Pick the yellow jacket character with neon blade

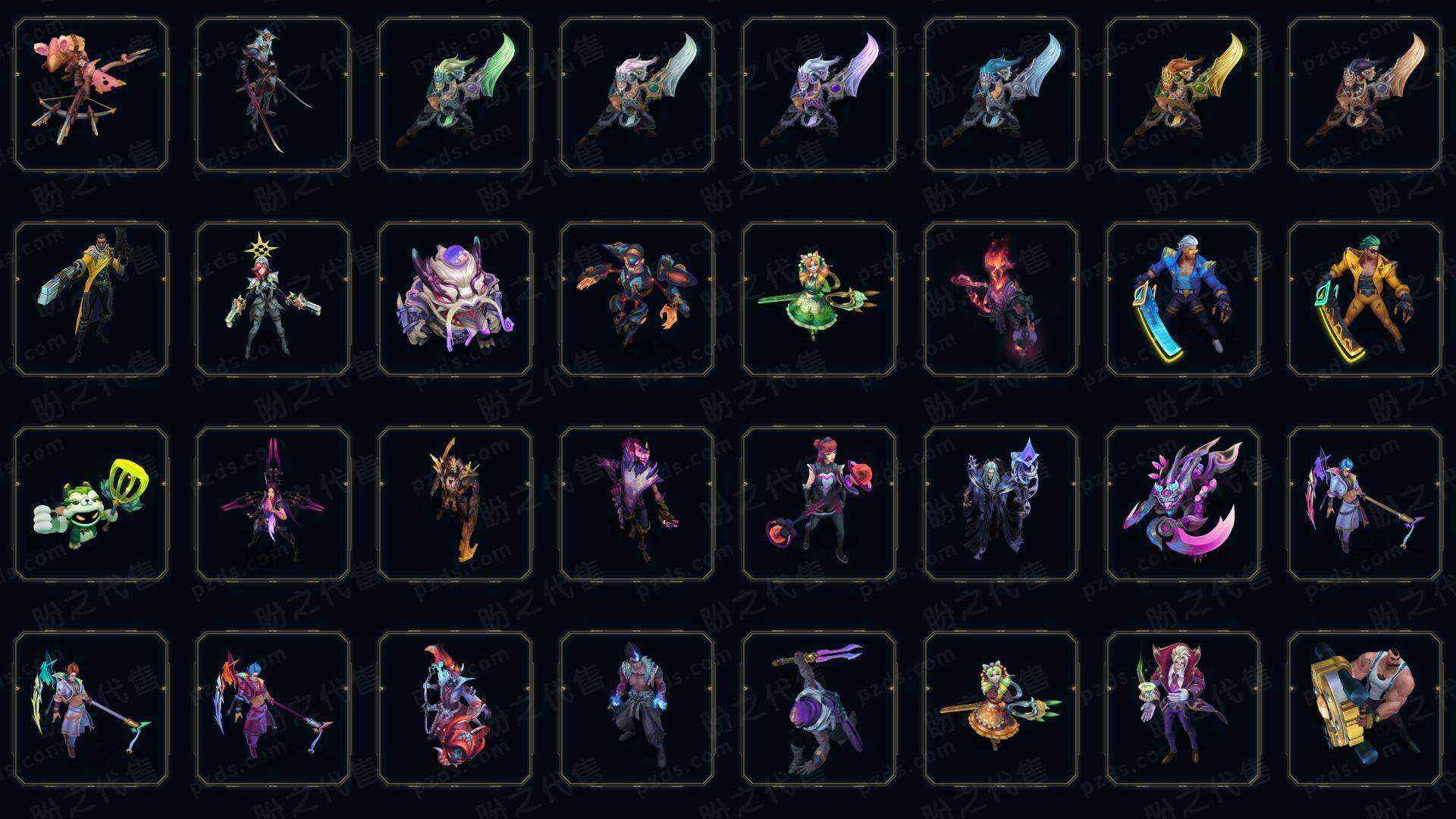[1365, 299]
